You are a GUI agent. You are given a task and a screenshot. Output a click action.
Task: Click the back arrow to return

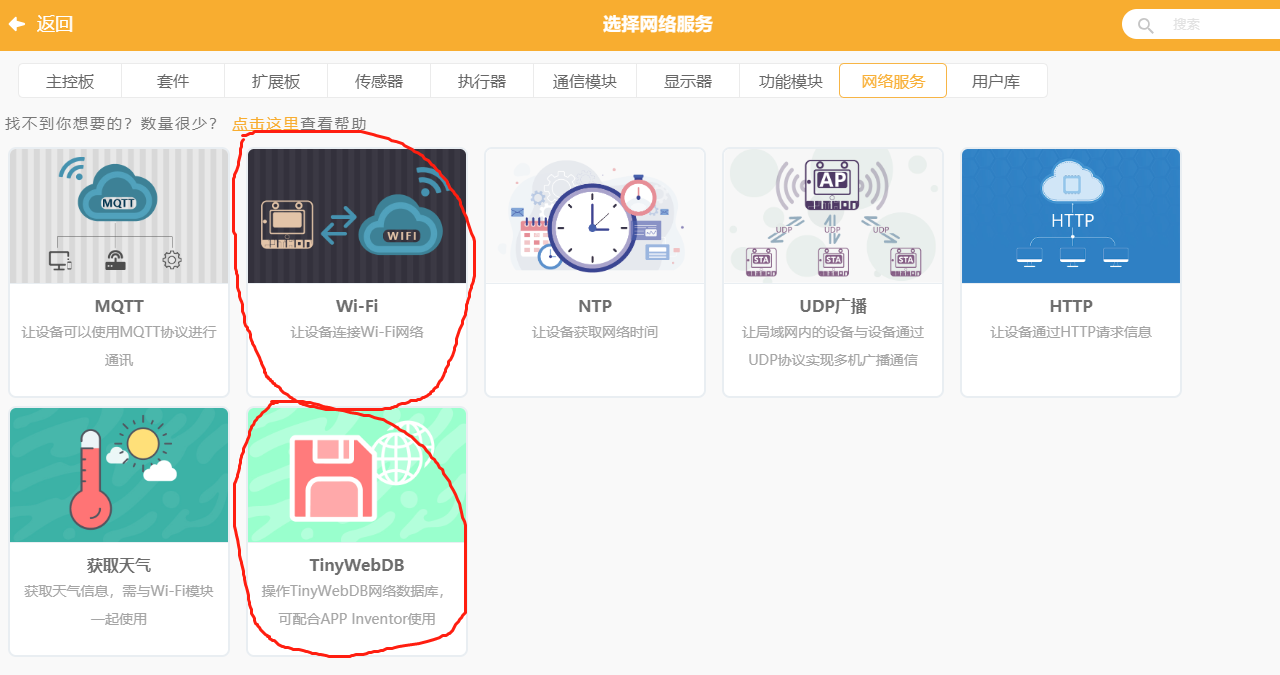(x=18, y=24)
